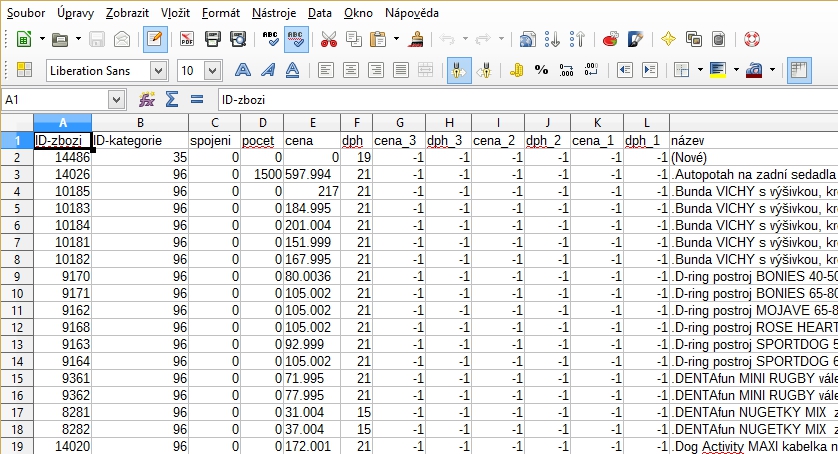Viewport: 838px width, 454px height.
Task: Expand the font size dropdown showing 10
Action: (212, 71)
